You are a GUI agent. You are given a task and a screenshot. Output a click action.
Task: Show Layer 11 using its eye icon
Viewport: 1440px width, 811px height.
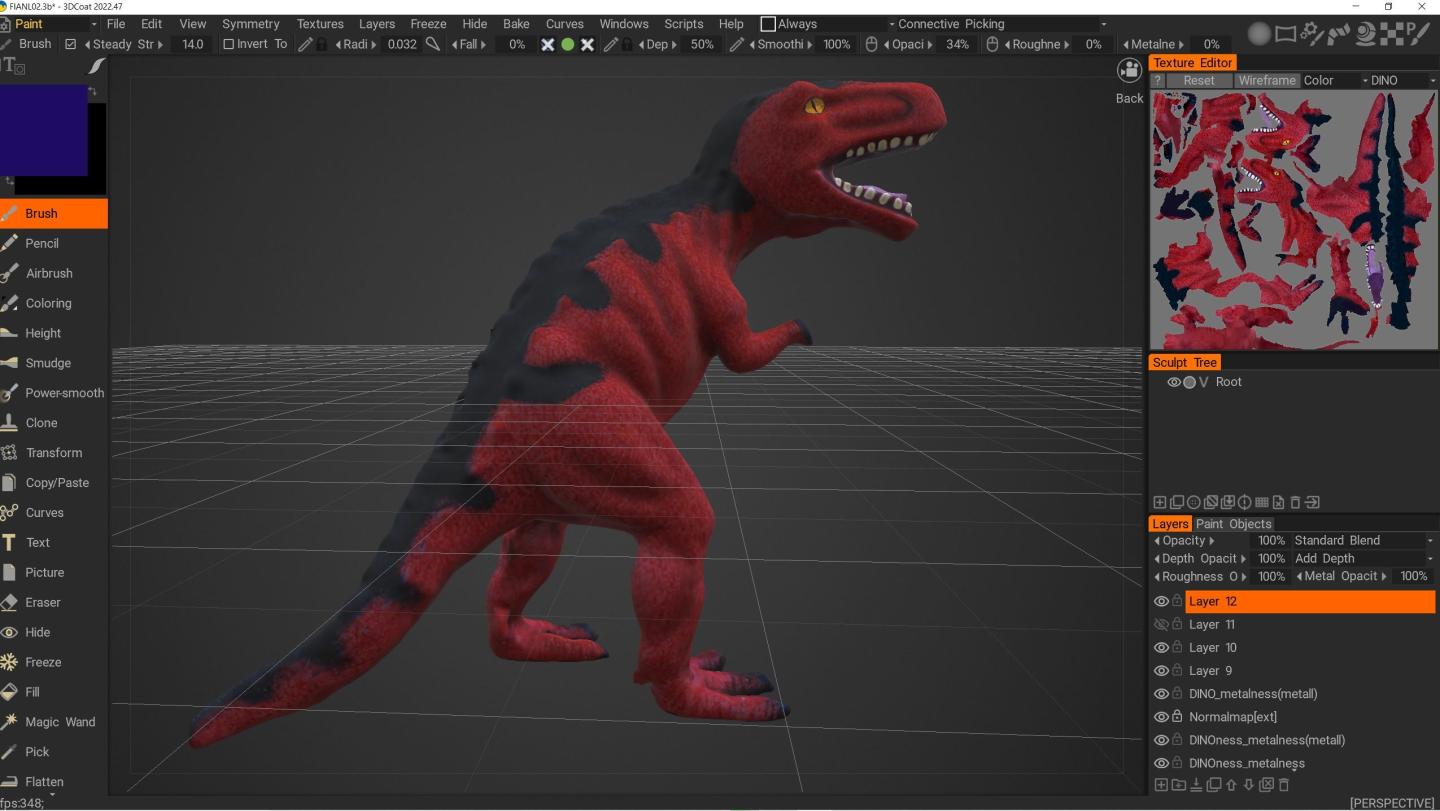click(1161, 625)
